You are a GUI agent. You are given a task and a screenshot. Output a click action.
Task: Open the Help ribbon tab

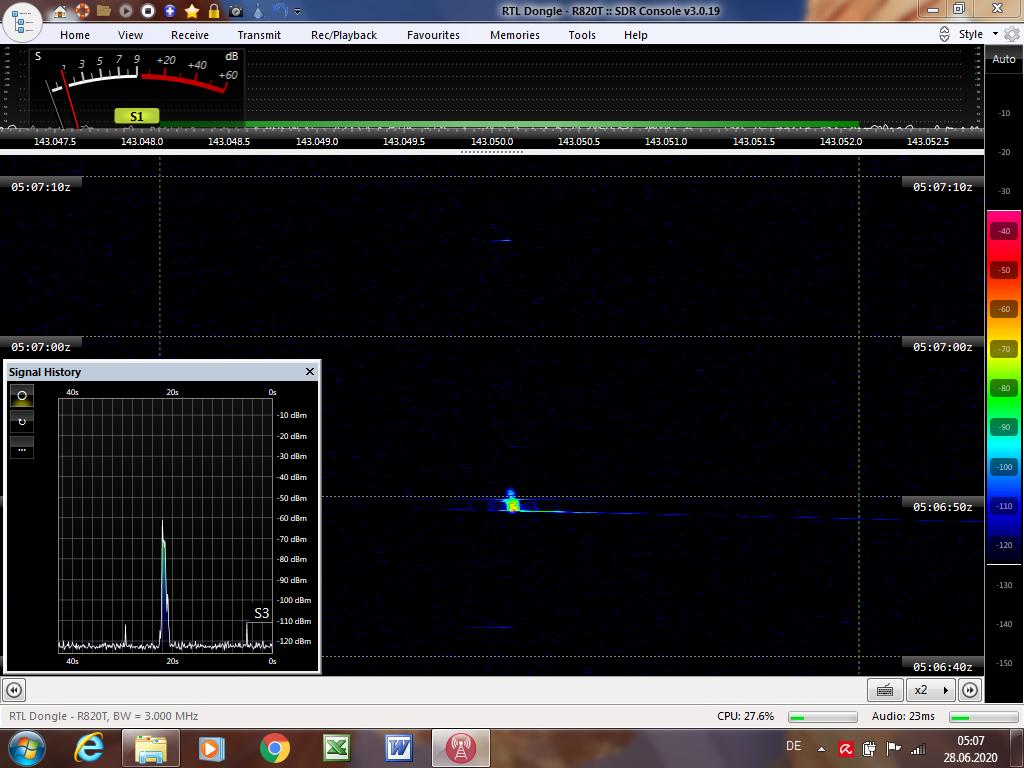635,35
